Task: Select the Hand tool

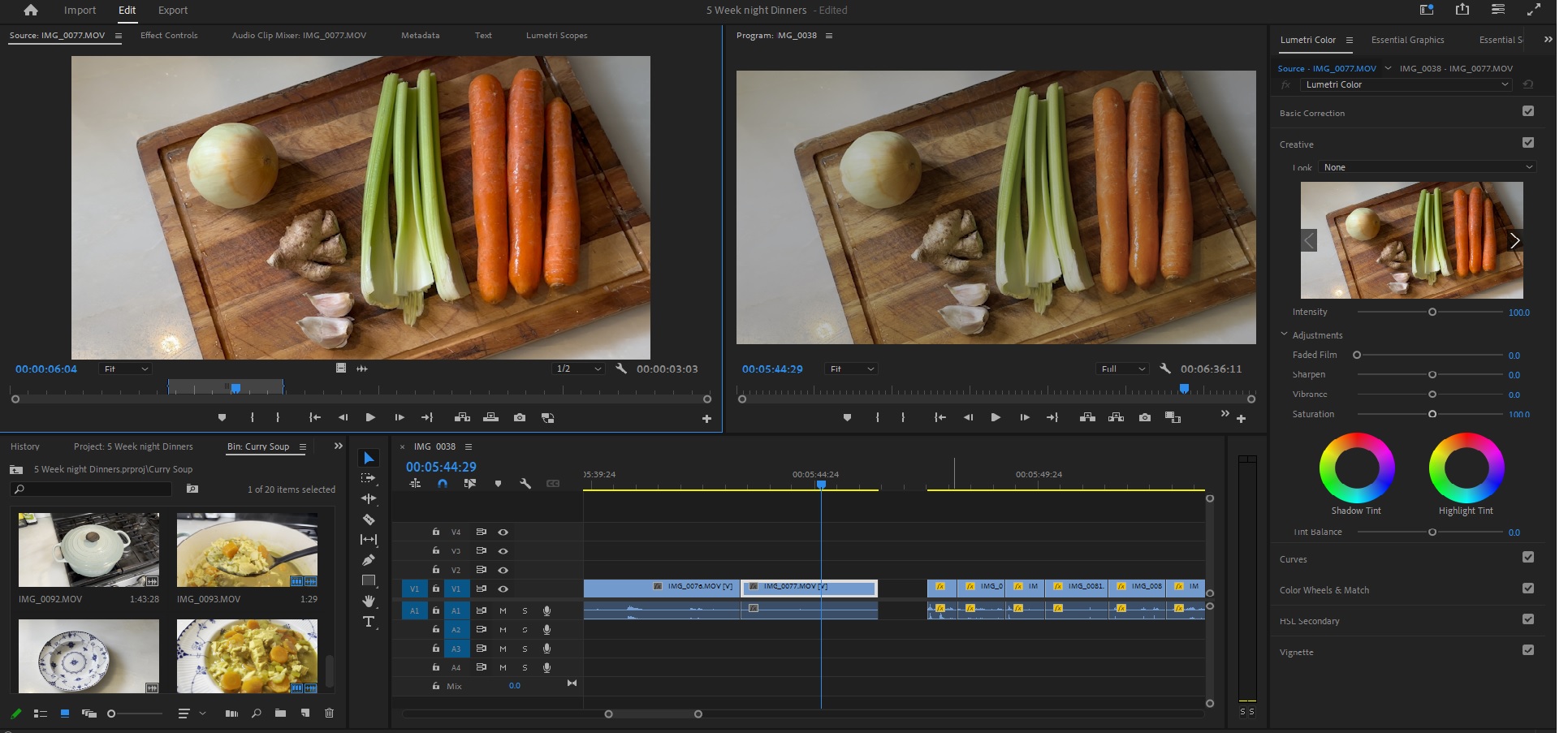Action: click(369, 599)
